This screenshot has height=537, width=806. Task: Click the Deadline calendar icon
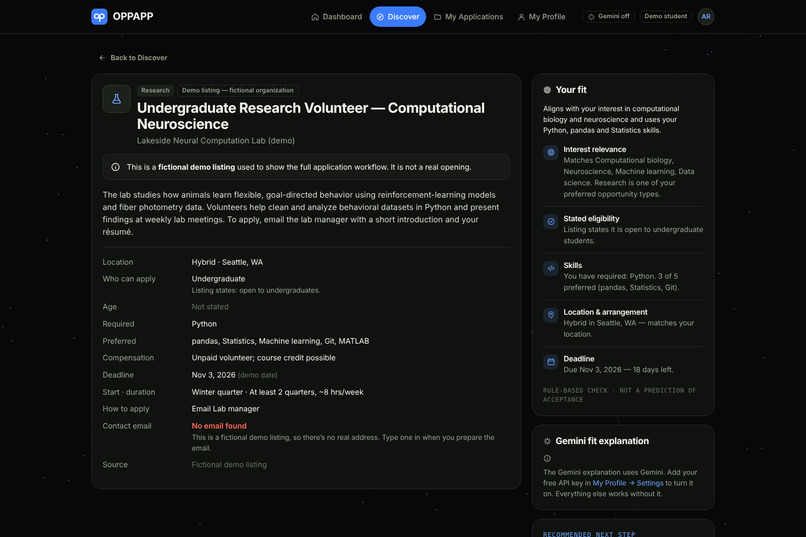[x=551, y=362]
